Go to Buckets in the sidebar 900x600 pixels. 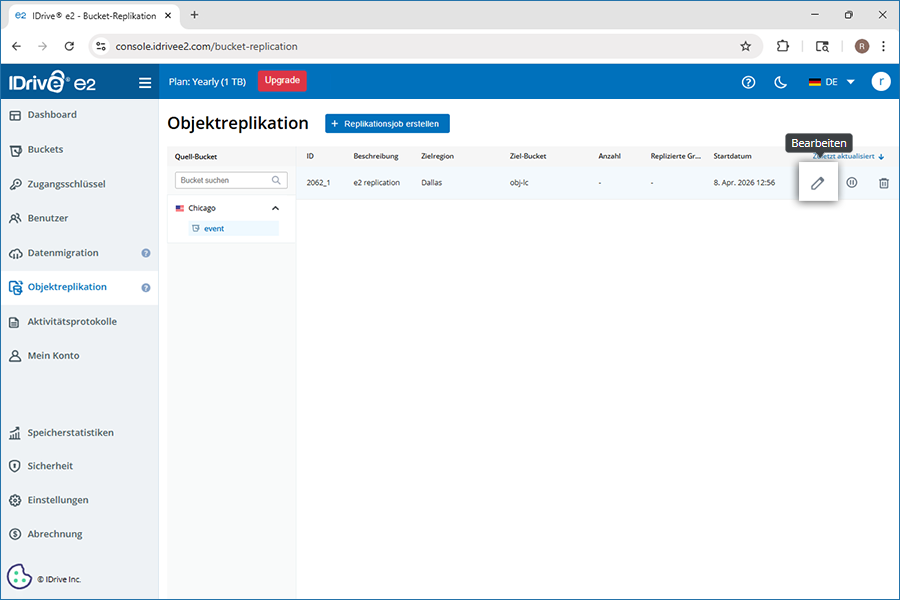pyautogui.click(x=45, y=150)
